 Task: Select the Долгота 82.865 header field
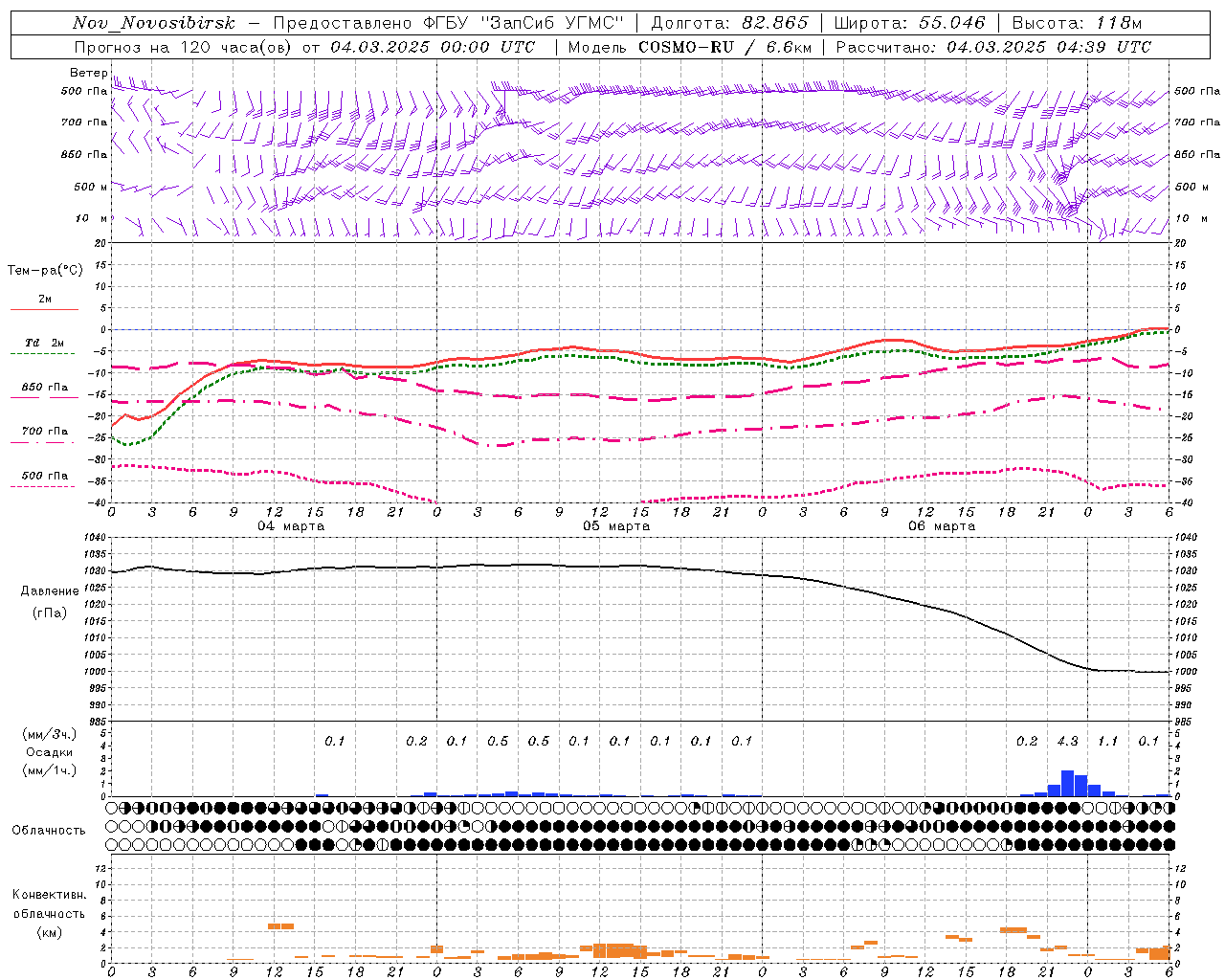click(x=729, y=23)
